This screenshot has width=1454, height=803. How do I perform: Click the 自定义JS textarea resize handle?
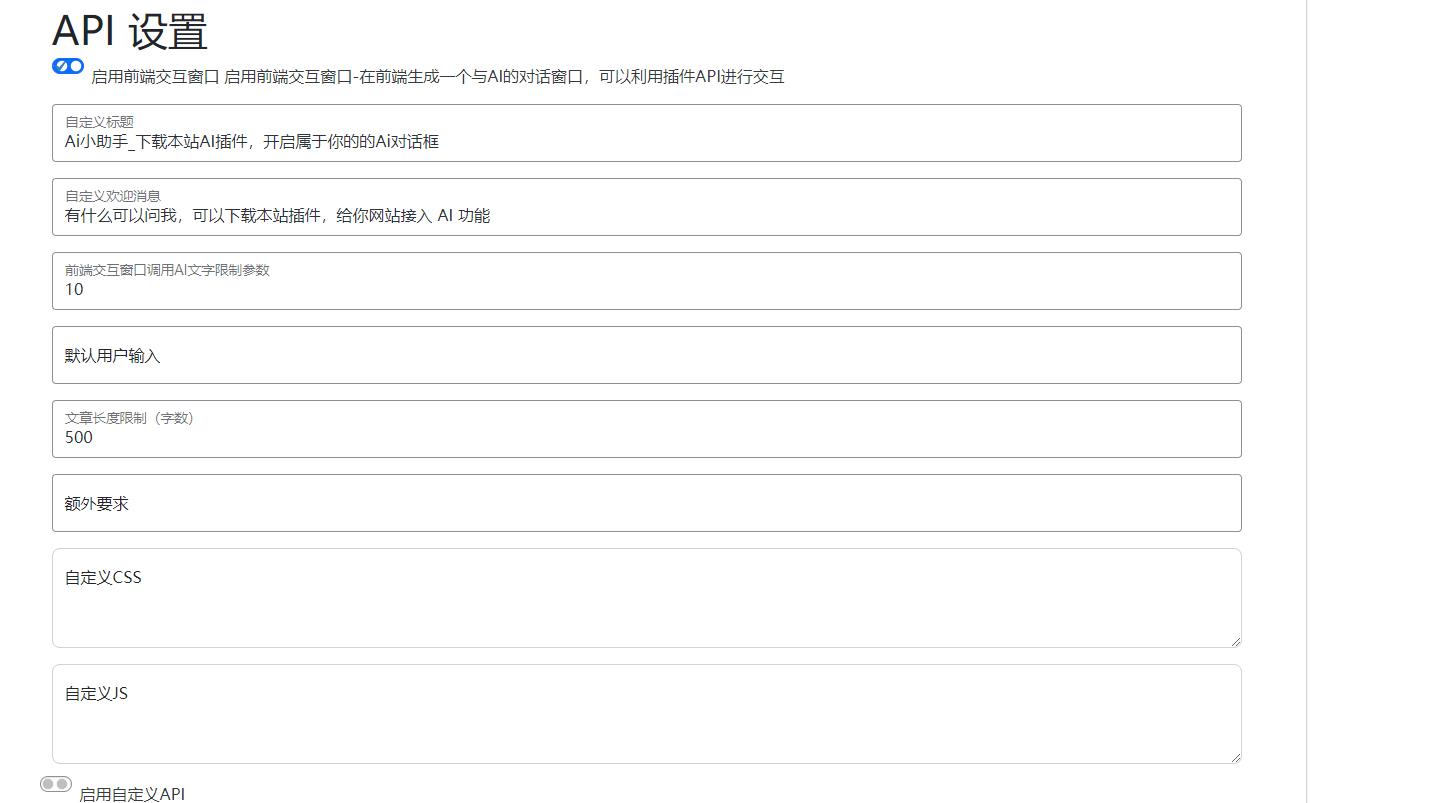pyautogui.click(x=1236, y=758)
